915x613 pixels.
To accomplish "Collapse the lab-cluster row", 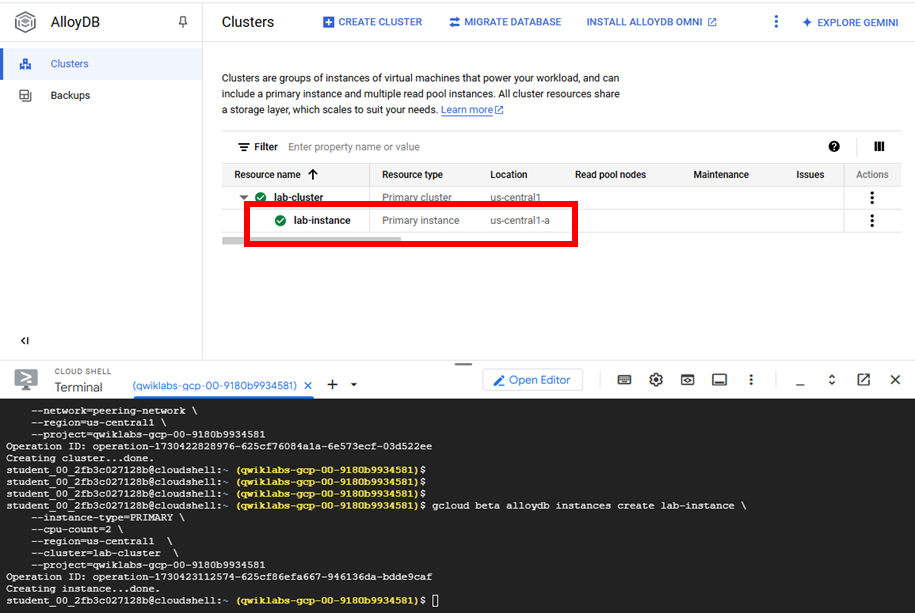I will tap(244, 197).
